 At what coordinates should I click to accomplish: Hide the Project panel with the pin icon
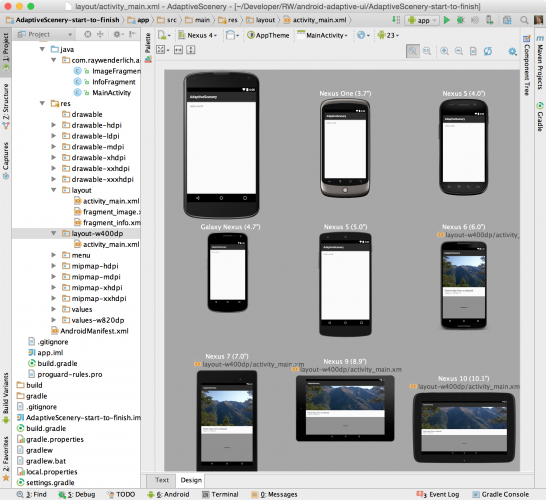(132, 34)
